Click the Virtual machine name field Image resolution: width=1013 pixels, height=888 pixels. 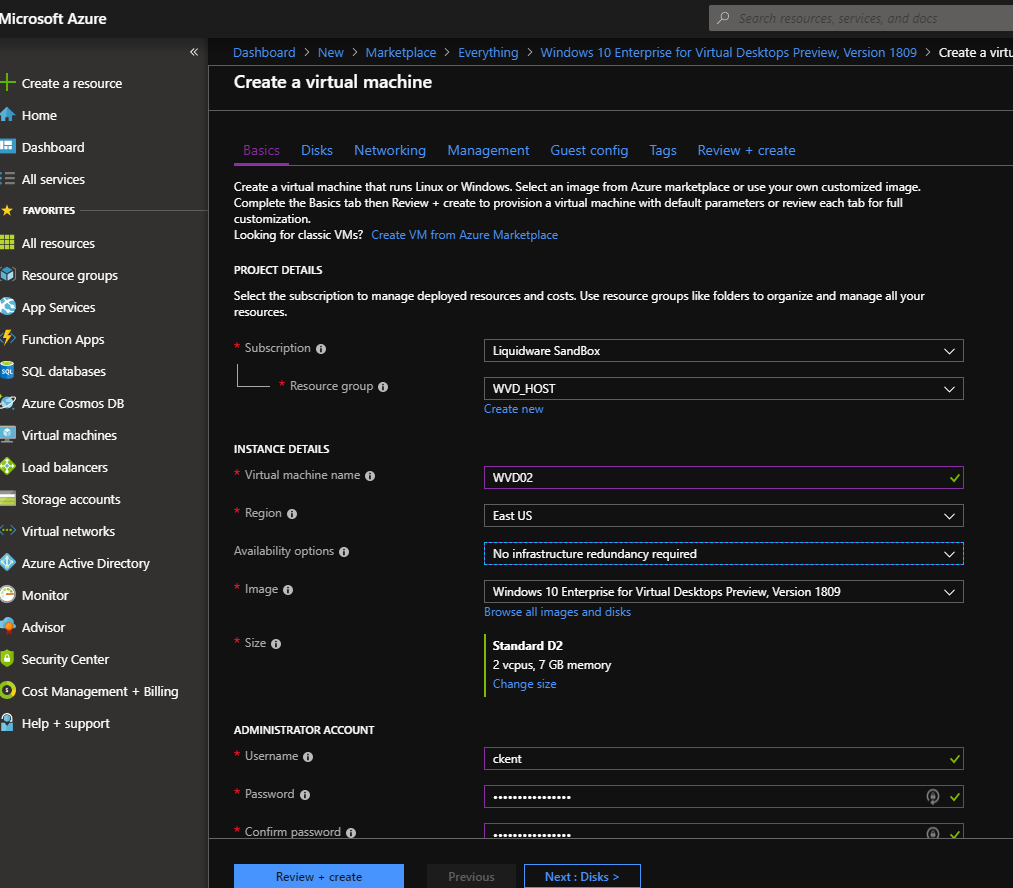723,477
